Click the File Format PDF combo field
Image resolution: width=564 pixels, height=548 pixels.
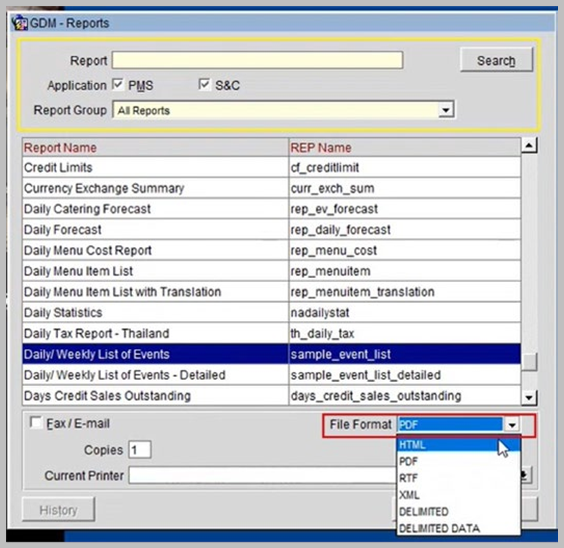(x=450, y=425)
